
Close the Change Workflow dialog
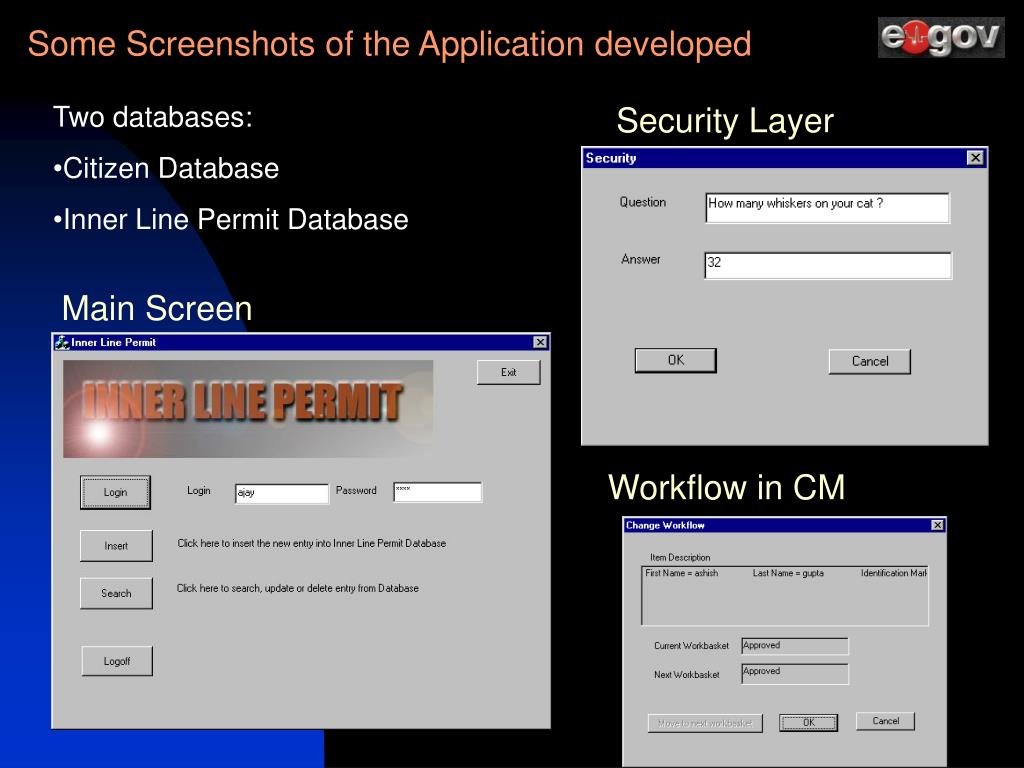pos(937,525)
